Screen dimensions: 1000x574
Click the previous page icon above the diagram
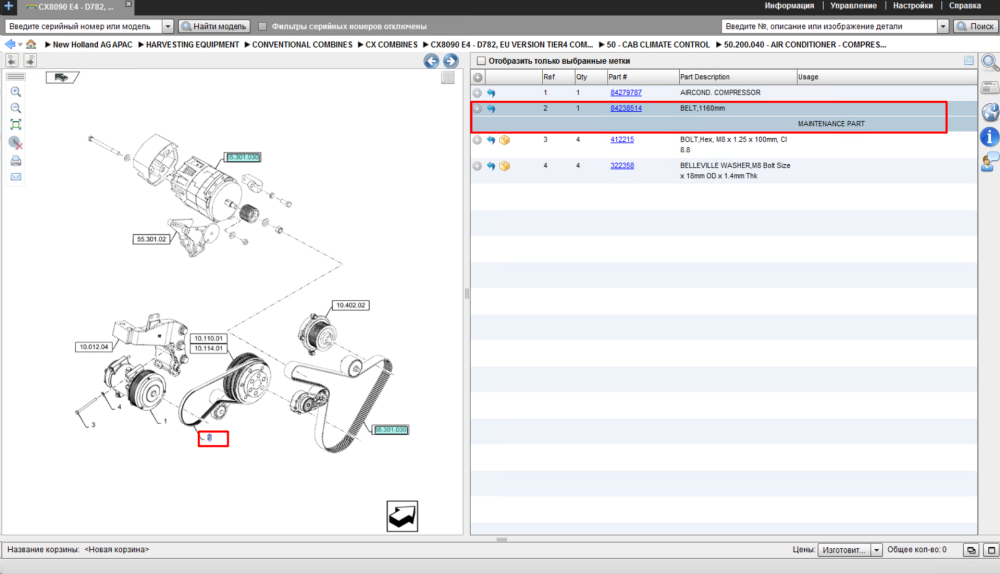click(x=11, y=61)
